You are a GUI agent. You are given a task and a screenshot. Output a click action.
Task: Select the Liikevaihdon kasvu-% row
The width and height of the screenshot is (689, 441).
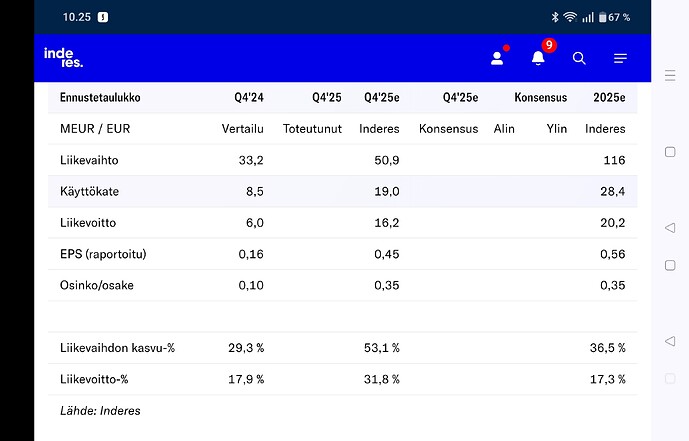click(x=118, y=348)
